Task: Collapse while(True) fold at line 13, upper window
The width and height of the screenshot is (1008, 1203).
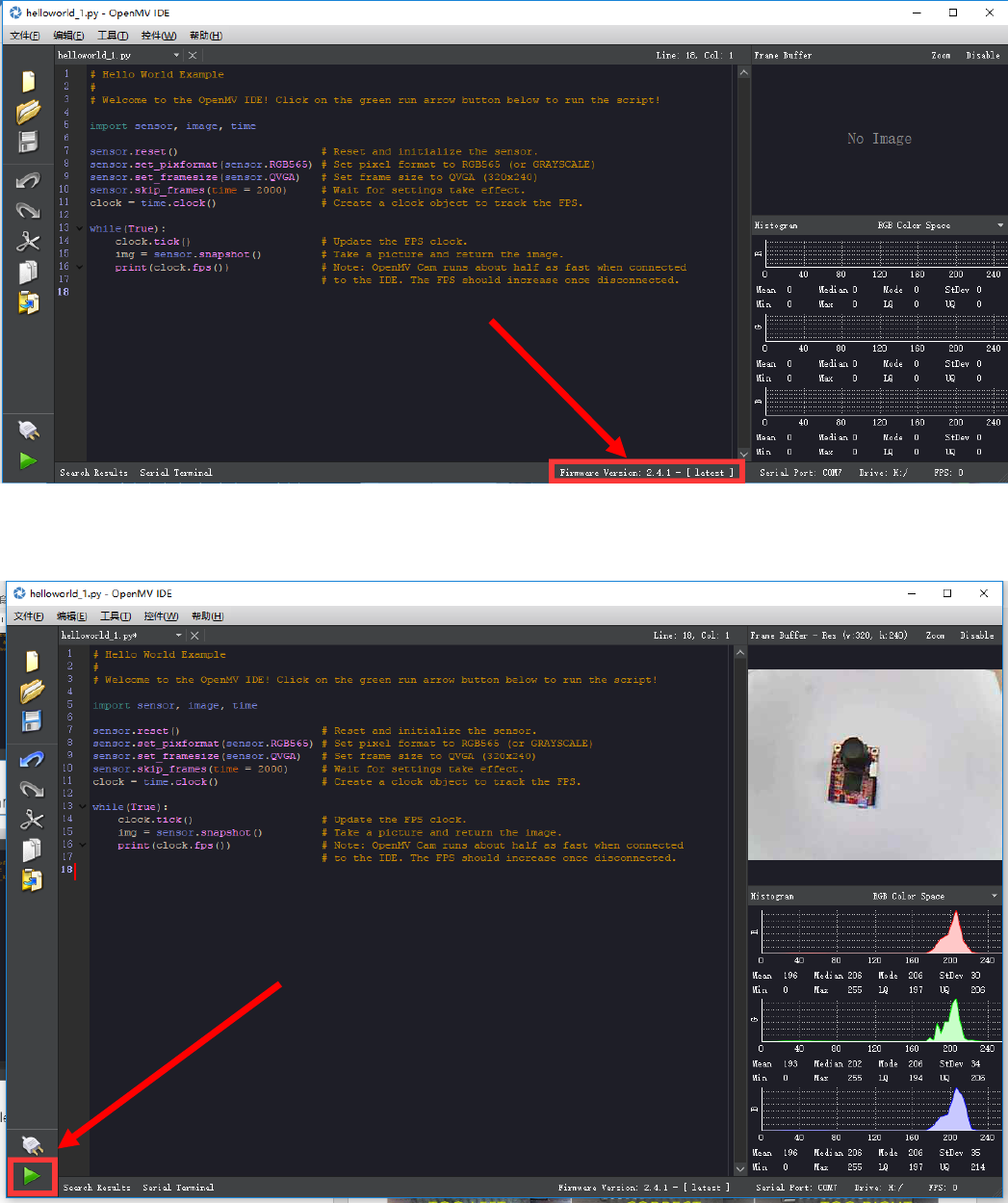Action: 80,228
